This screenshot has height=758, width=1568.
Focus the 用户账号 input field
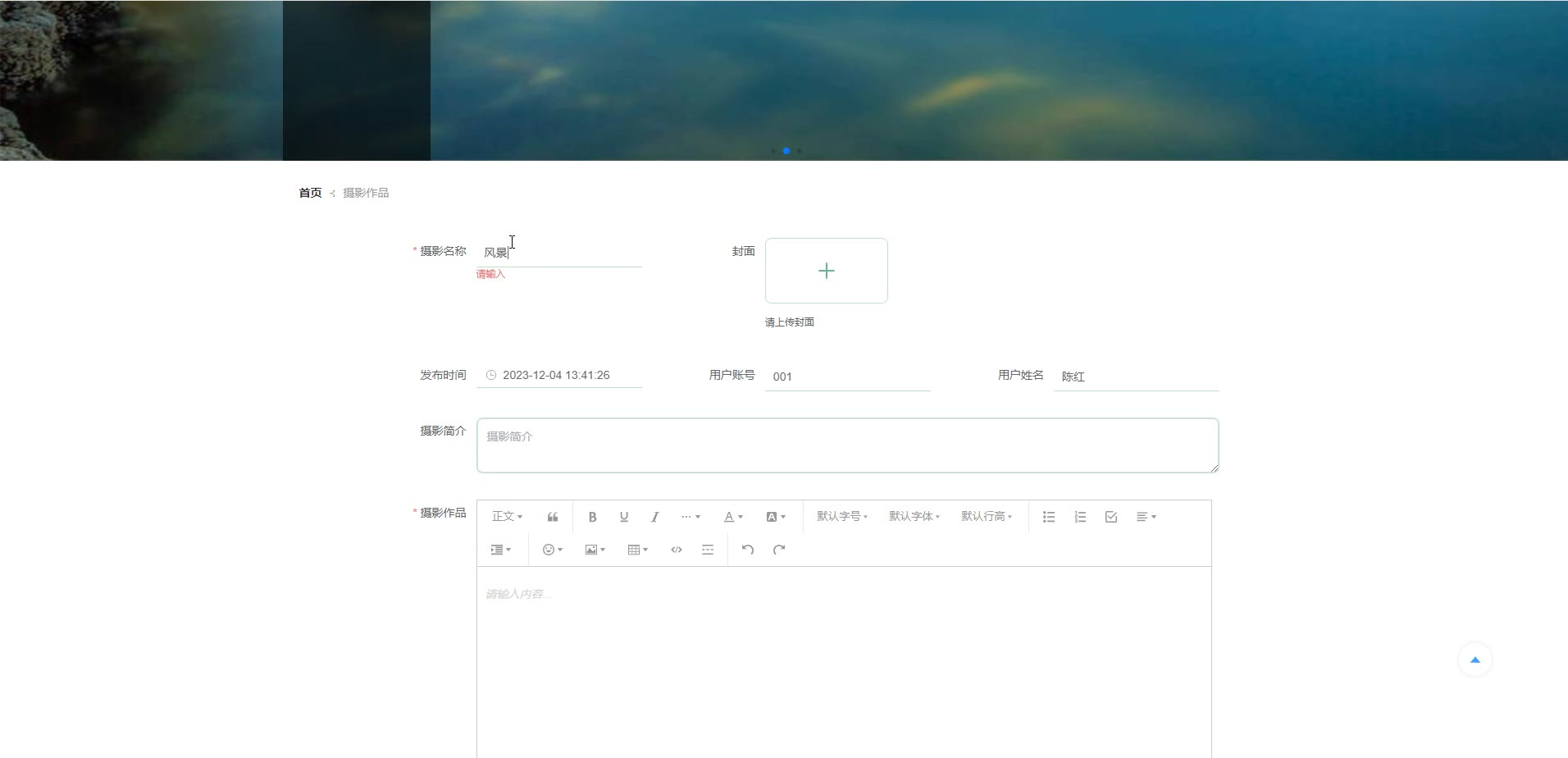tap(847, 377)
